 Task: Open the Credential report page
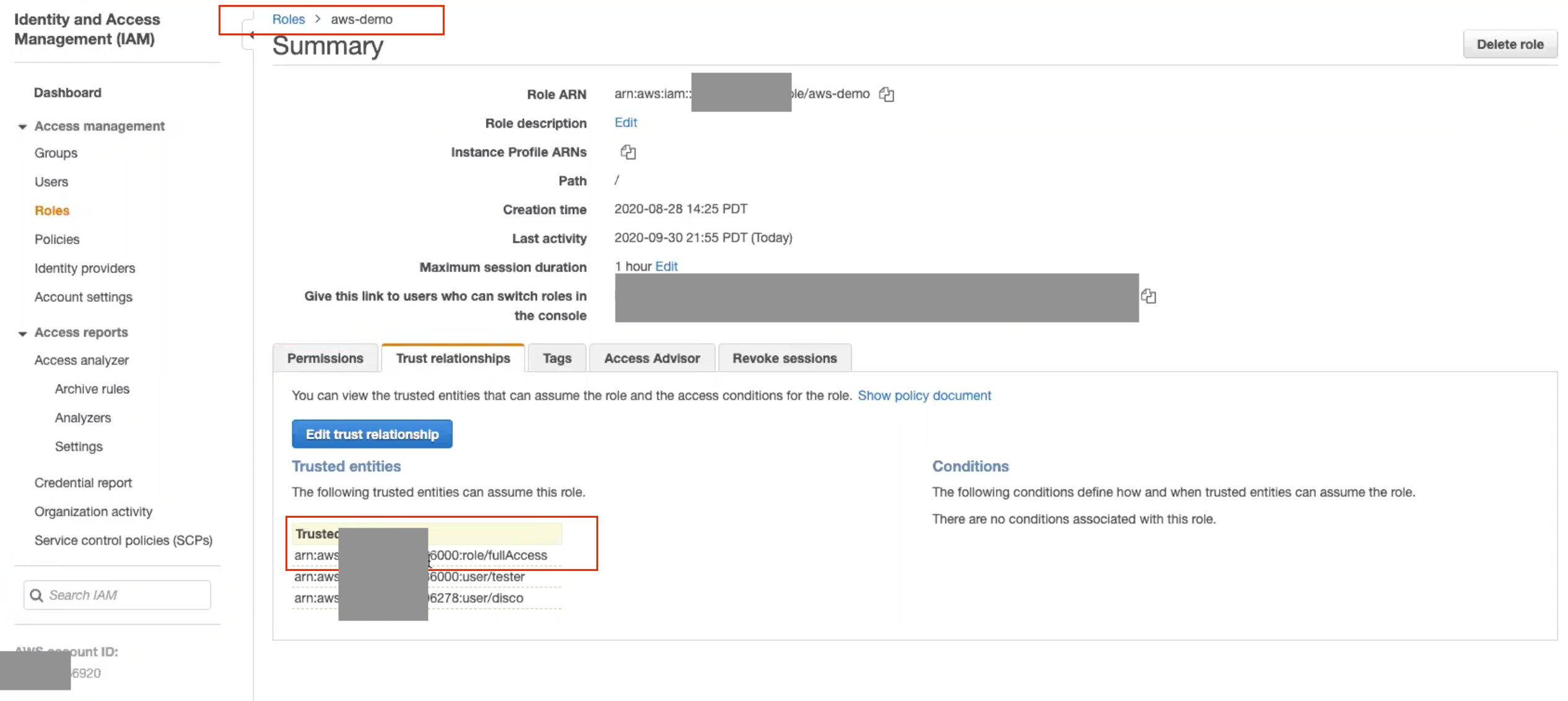(83, 483)
